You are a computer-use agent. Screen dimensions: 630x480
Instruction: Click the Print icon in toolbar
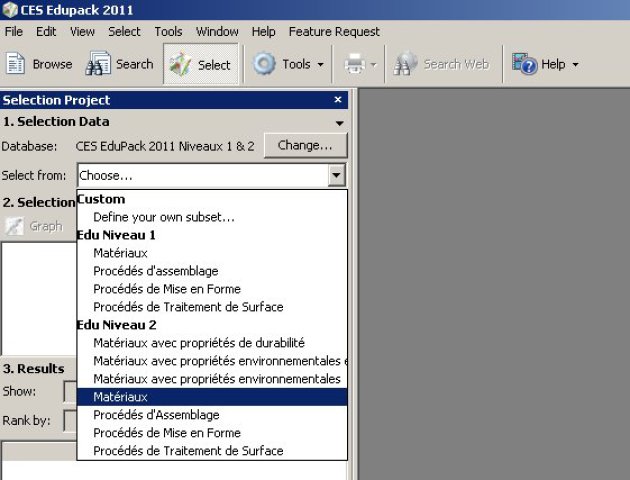[355, 64]
